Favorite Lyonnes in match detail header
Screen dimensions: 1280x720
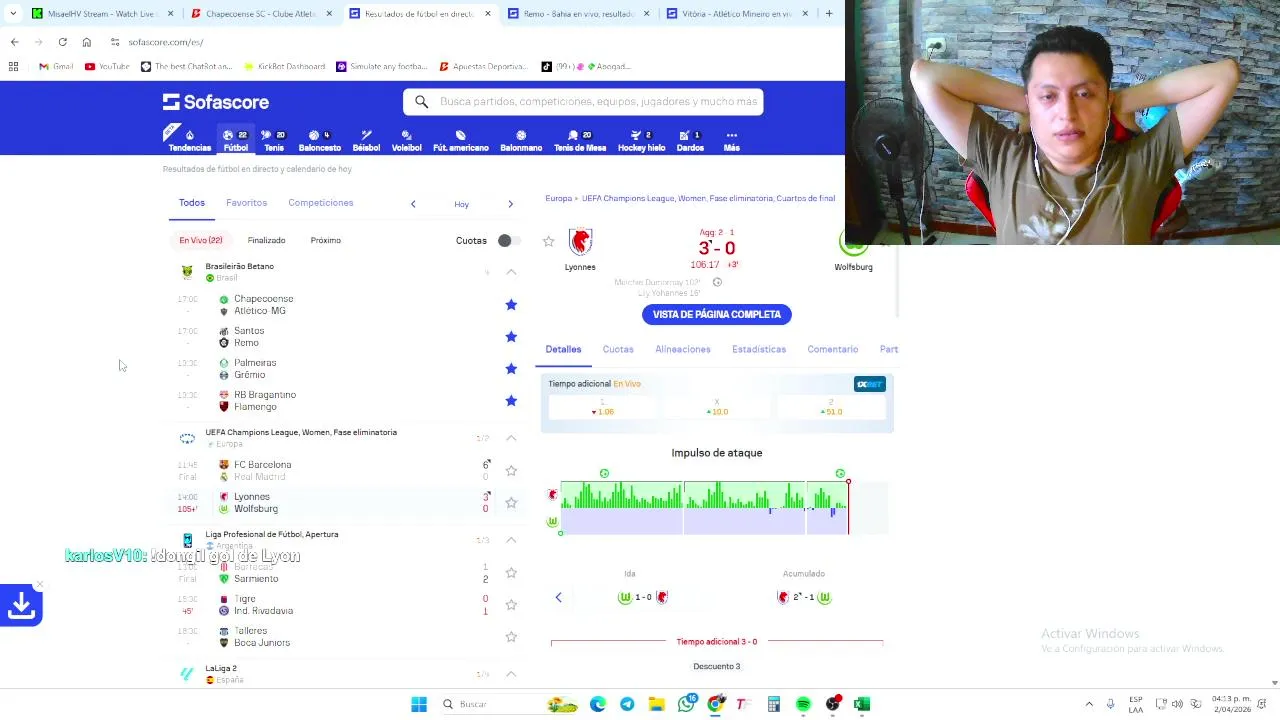(548, 241)
